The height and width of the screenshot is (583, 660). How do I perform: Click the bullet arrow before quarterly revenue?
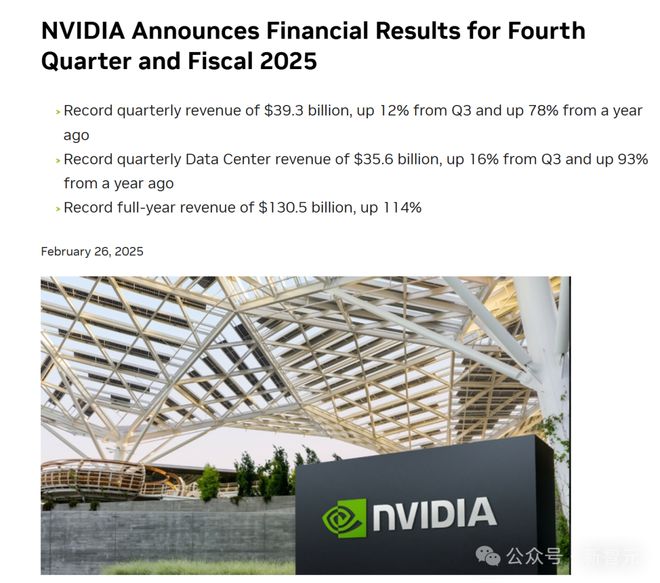click(57, 112)
